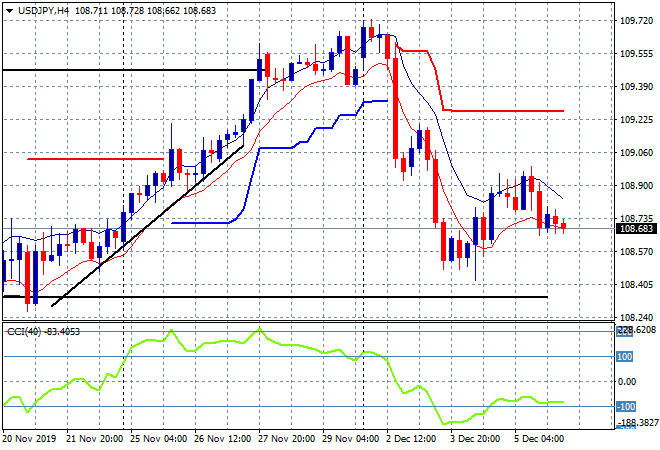The width and height of the screenshot is (660, 450).
Task: Click the USDJPY,H4 chart title text
Action: pos(44,11)
